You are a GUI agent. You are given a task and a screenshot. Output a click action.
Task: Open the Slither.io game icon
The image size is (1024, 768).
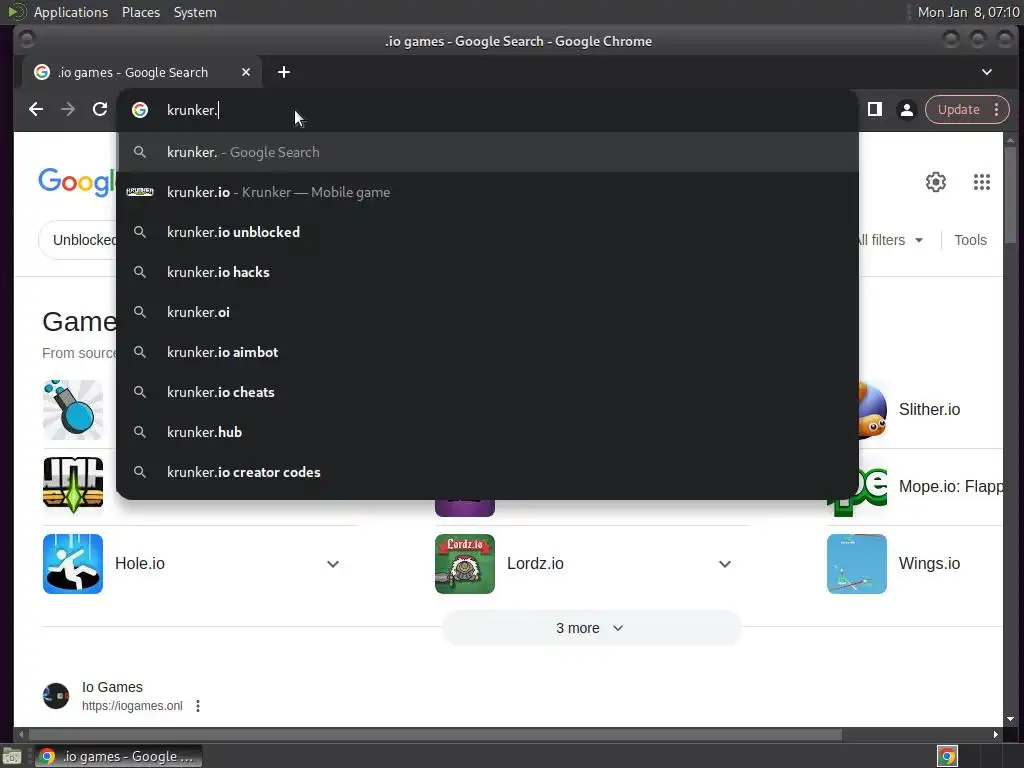872,409
